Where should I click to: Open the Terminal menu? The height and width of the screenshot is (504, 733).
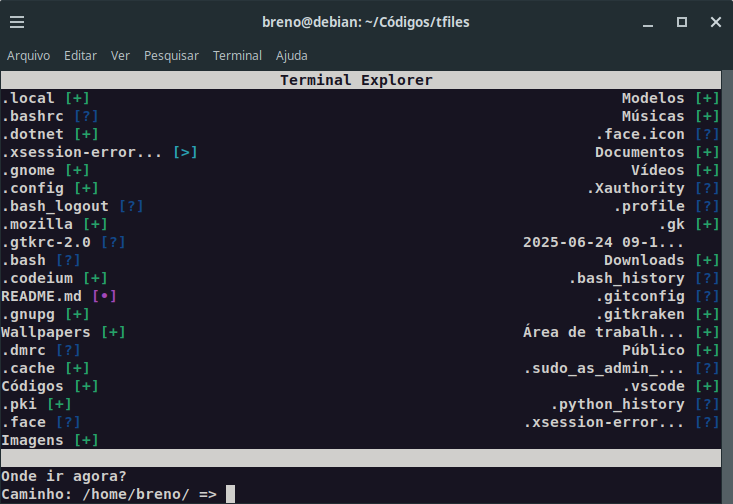pos(237,56)
